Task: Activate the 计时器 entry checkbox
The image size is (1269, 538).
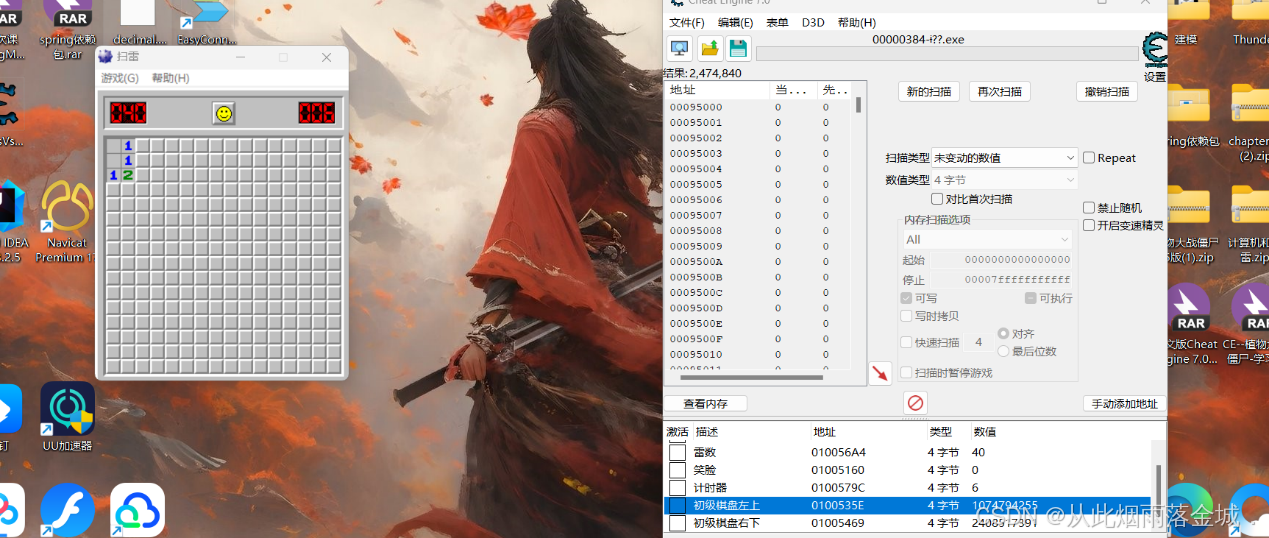Action: coord(678,488)
